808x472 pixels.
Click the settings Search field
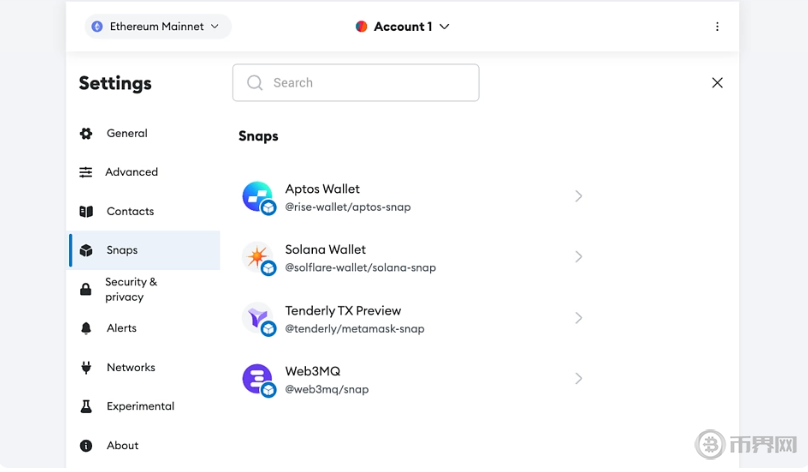click(x=356, y=83)
